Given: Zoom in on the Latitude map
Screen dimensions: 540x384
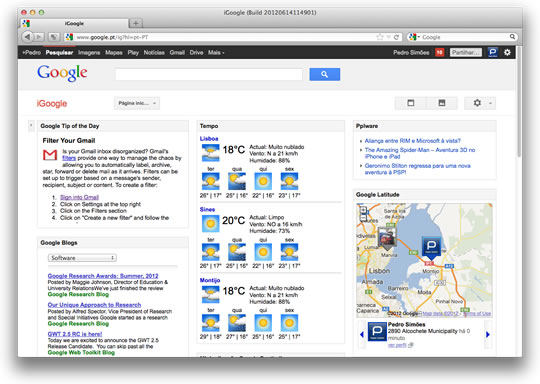Looking at the screenshot, I should [x=363, y=210].
